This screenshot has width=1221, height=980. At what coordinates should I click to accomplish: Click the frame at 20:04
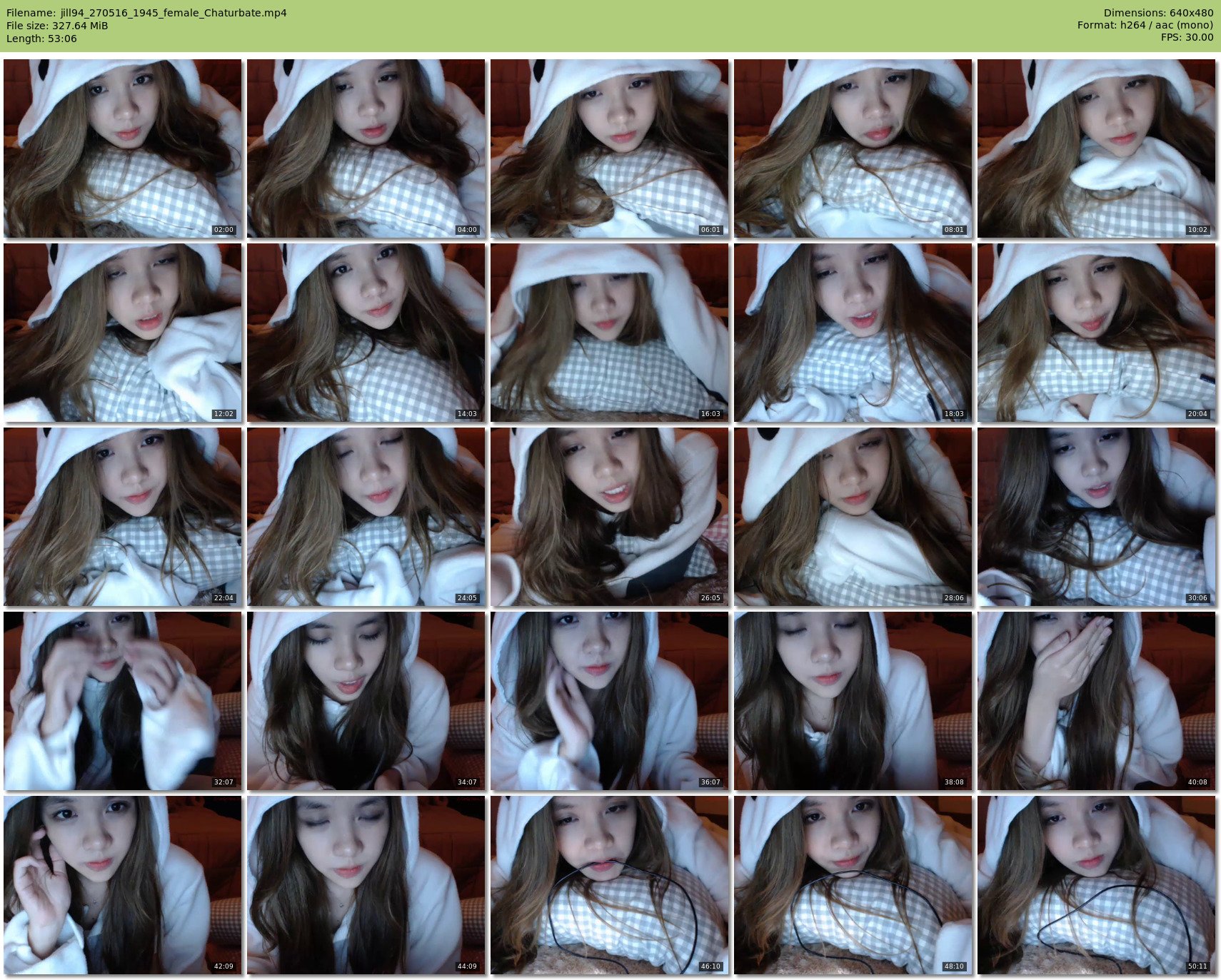tap(1096, 333)
